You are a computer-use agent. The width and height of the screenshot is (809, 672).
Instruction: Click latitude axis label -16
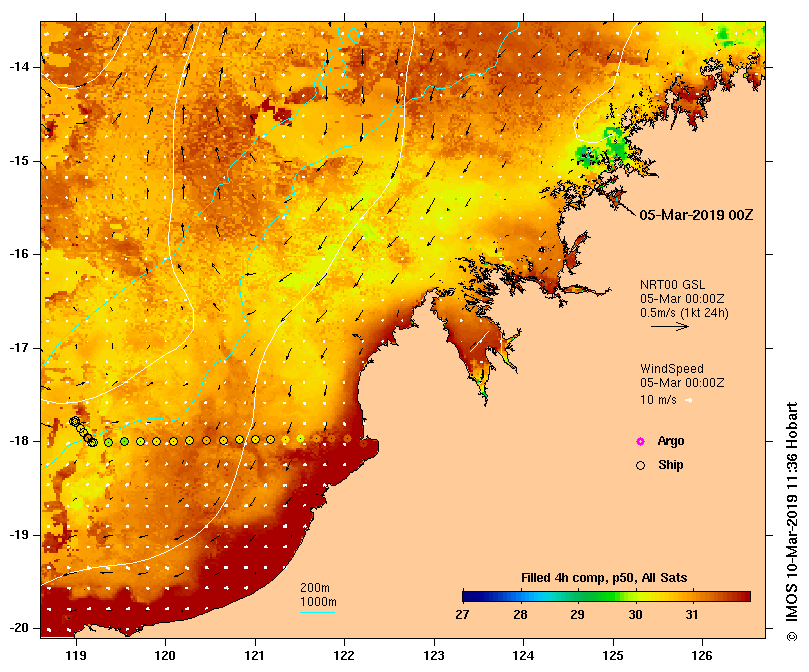[x=19, y=254]
